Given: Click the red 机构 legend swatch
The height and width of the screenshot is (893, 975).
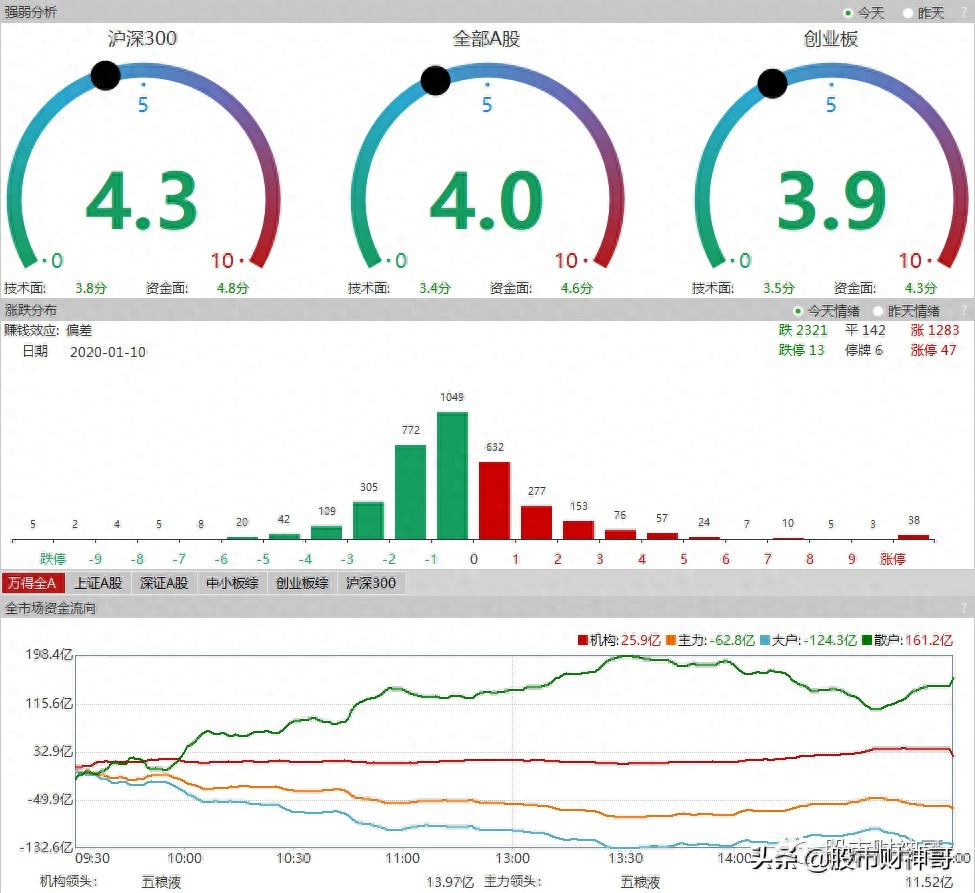Looking at the screenshot, I should tap(583, 640).
